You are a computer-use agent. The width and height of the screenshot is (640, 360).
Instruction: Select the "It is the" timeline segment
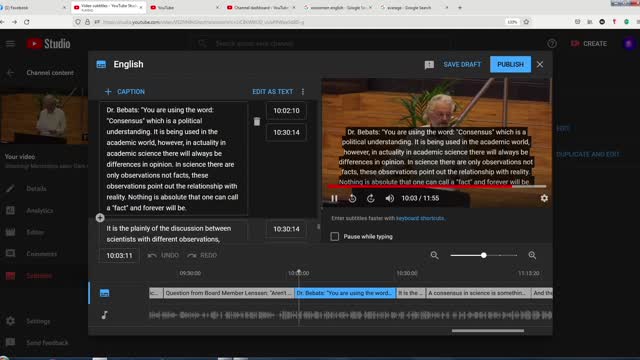[x=411, y=293]
